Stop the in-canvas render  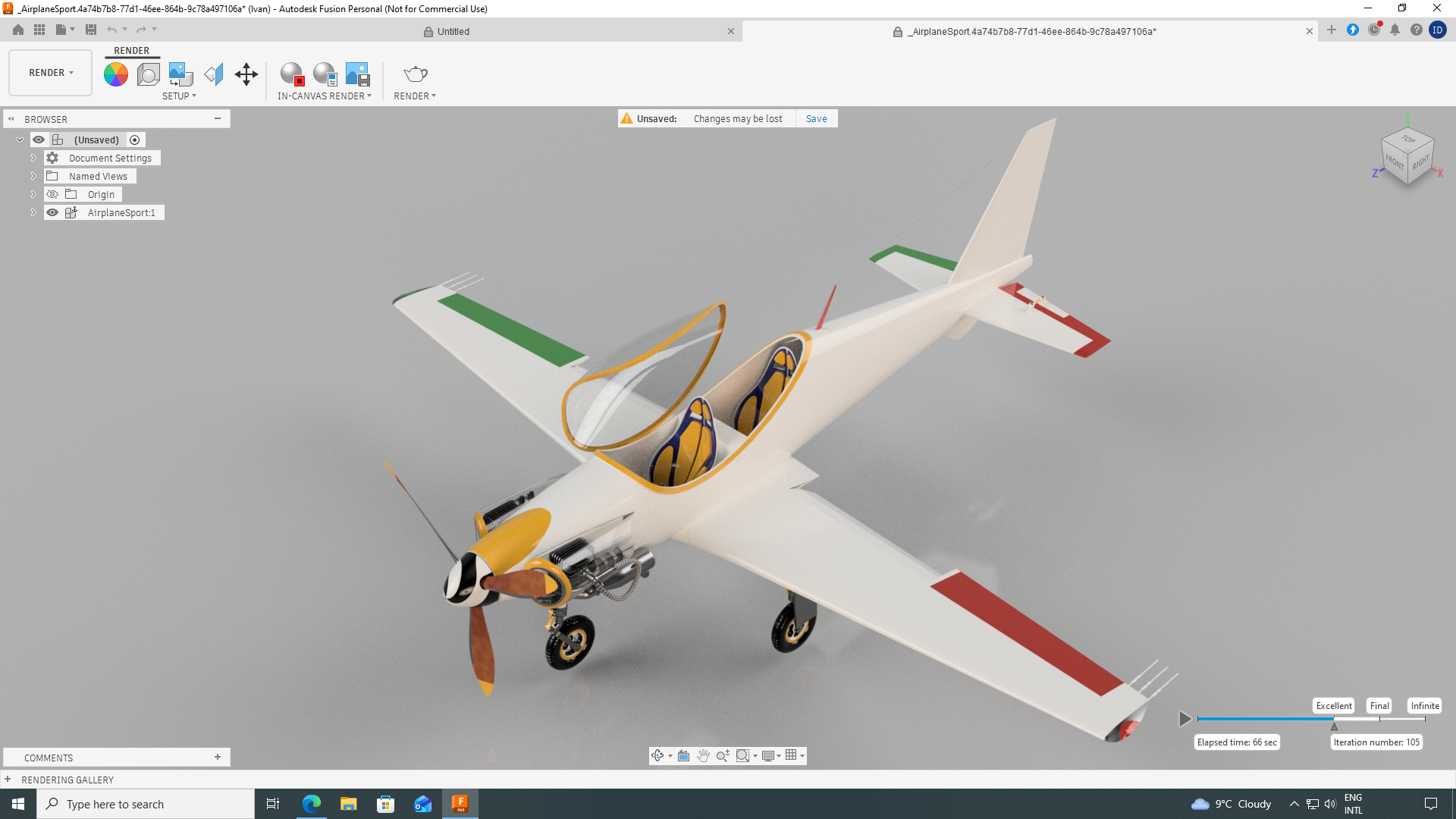[292, 74]
